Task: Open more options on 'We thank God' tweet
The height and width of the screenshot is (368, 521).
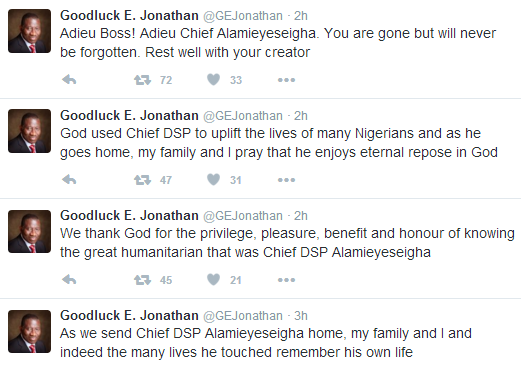Action: 286,280
